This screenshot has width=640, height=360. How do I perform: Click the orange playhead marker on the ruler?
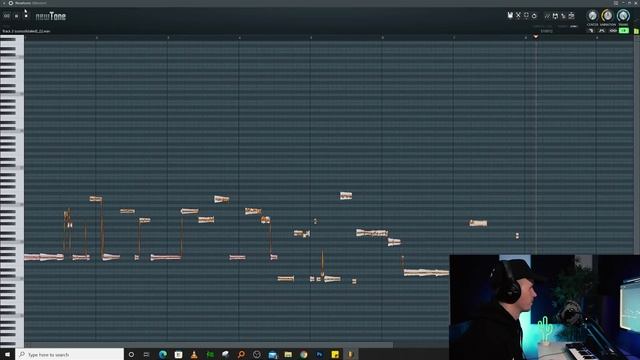tap(536, 37)
